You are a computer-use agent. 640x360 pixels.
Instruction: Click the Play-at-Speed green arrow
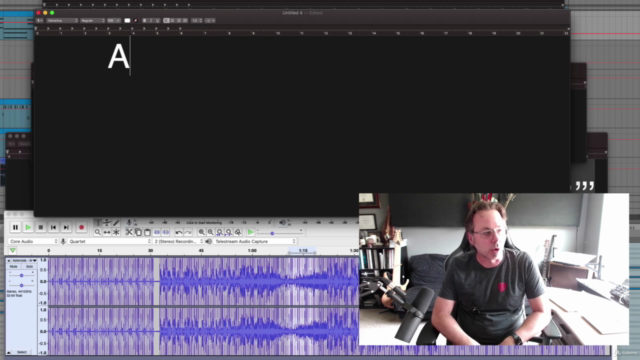(x=251, y=232)
